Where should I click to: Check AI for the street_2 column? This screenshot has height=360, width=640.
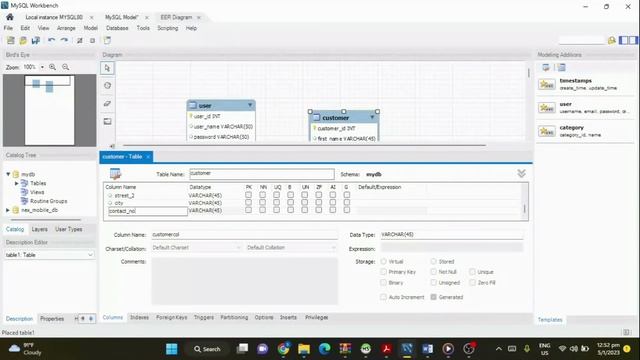tap(333, 195)
